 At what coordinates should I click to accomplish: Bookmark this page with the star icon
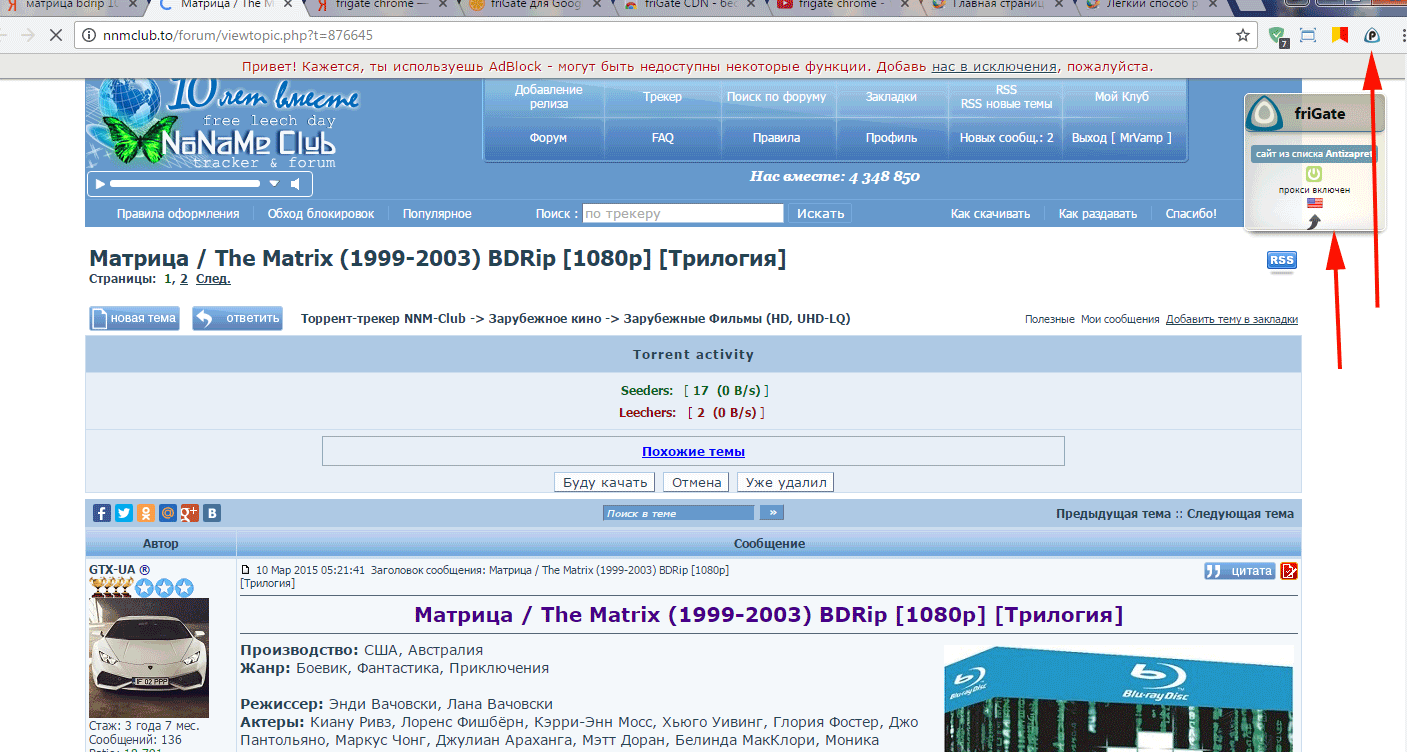1243,35
